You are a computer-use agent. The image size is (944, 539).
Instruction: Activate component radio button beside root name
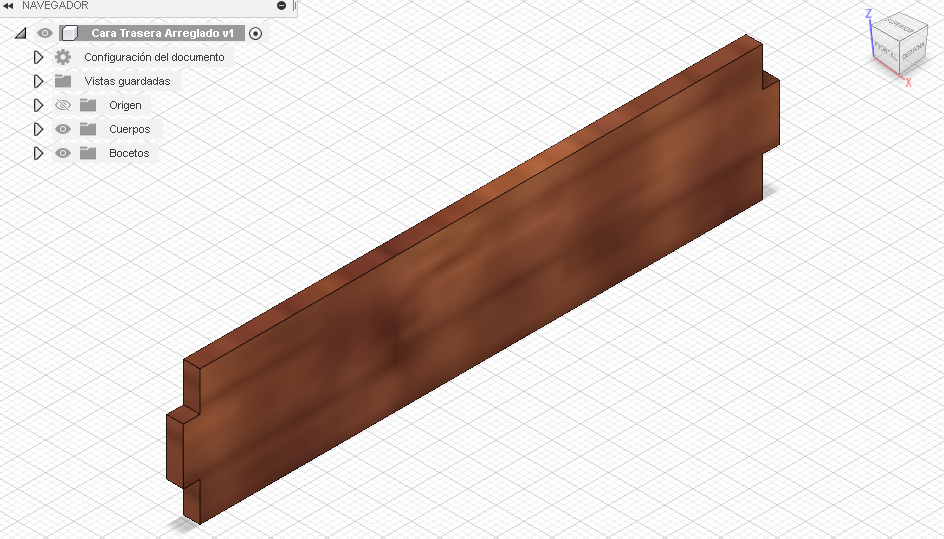[x=255, y=34]
